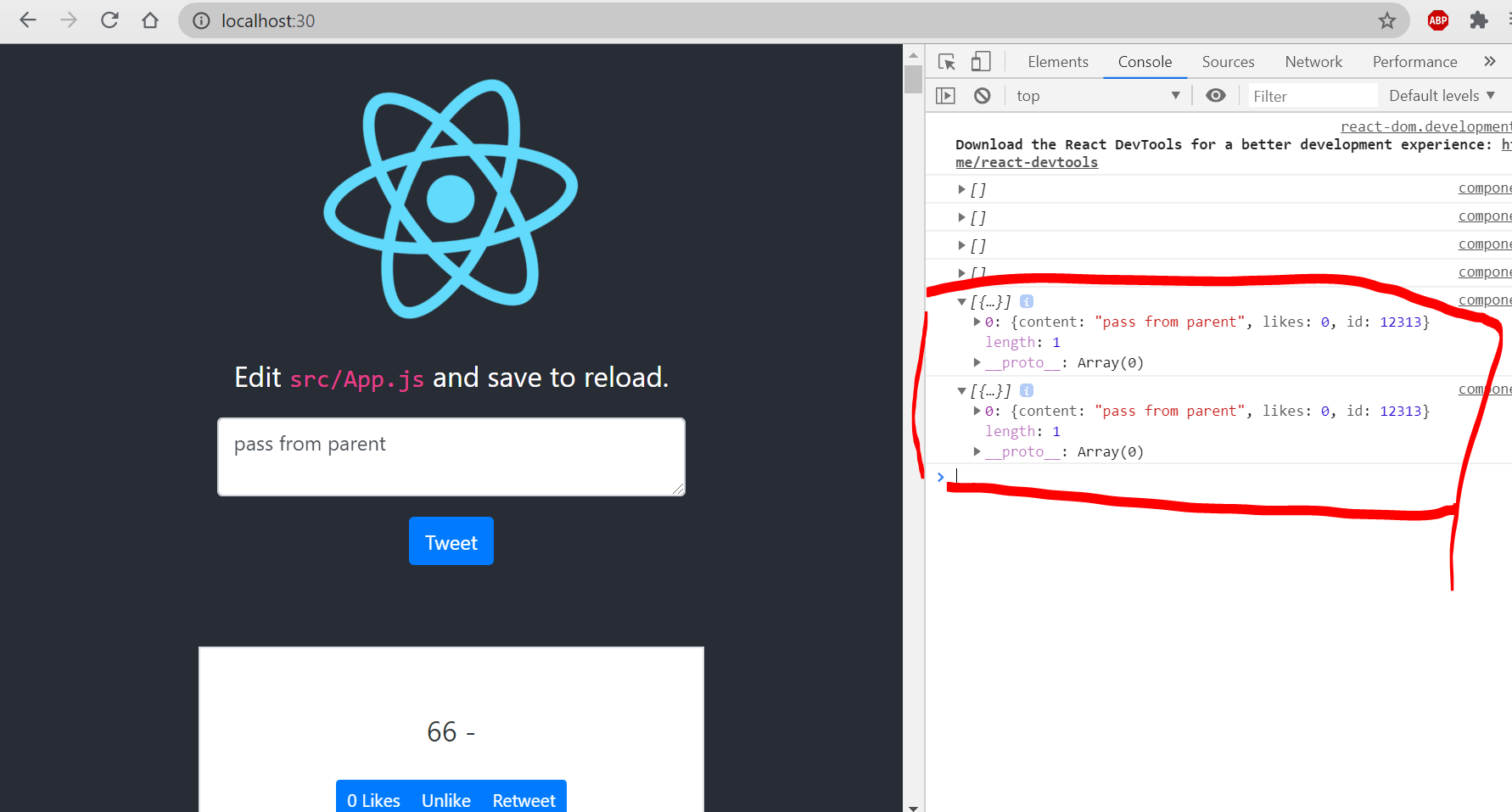This screenshot has height=812, width=1512.
Task: Switch to the Console tab
Action: click(x=1145, y=62)
